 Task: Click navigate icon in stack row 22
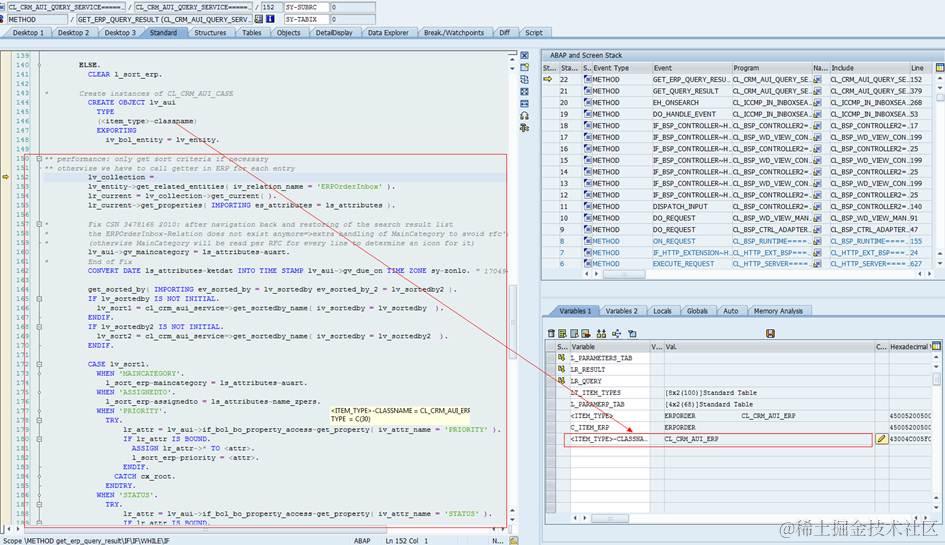pos(817,80)
